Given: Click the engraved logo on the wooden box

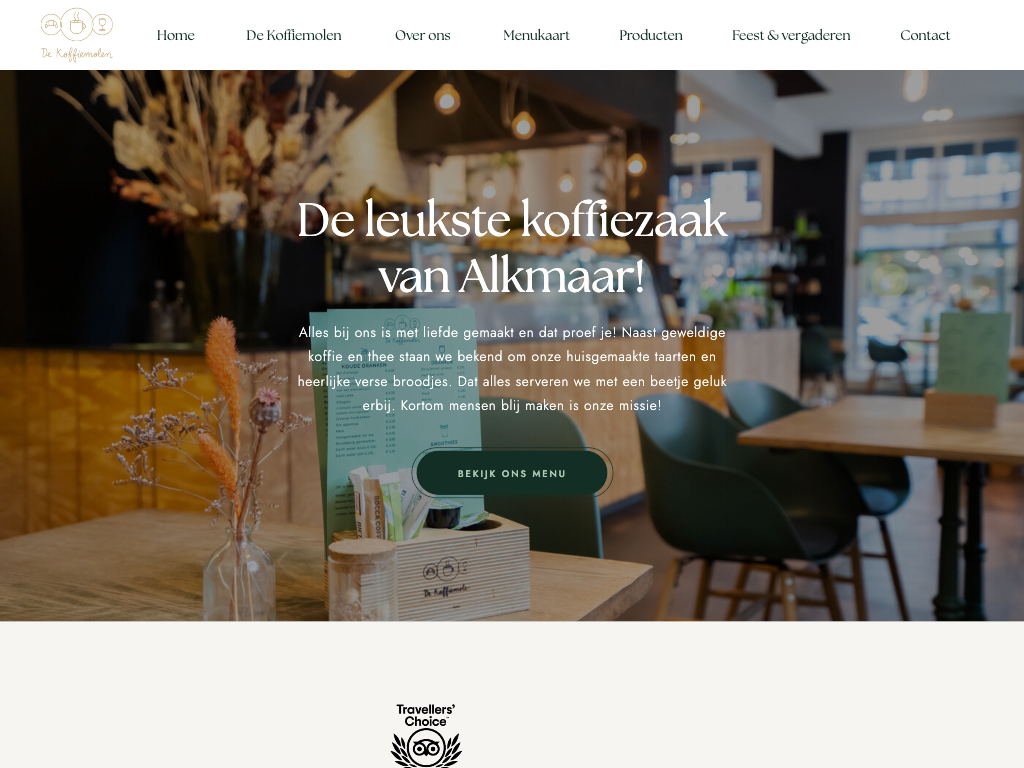Looking at the screenshot, I should (x=446, y=577).
